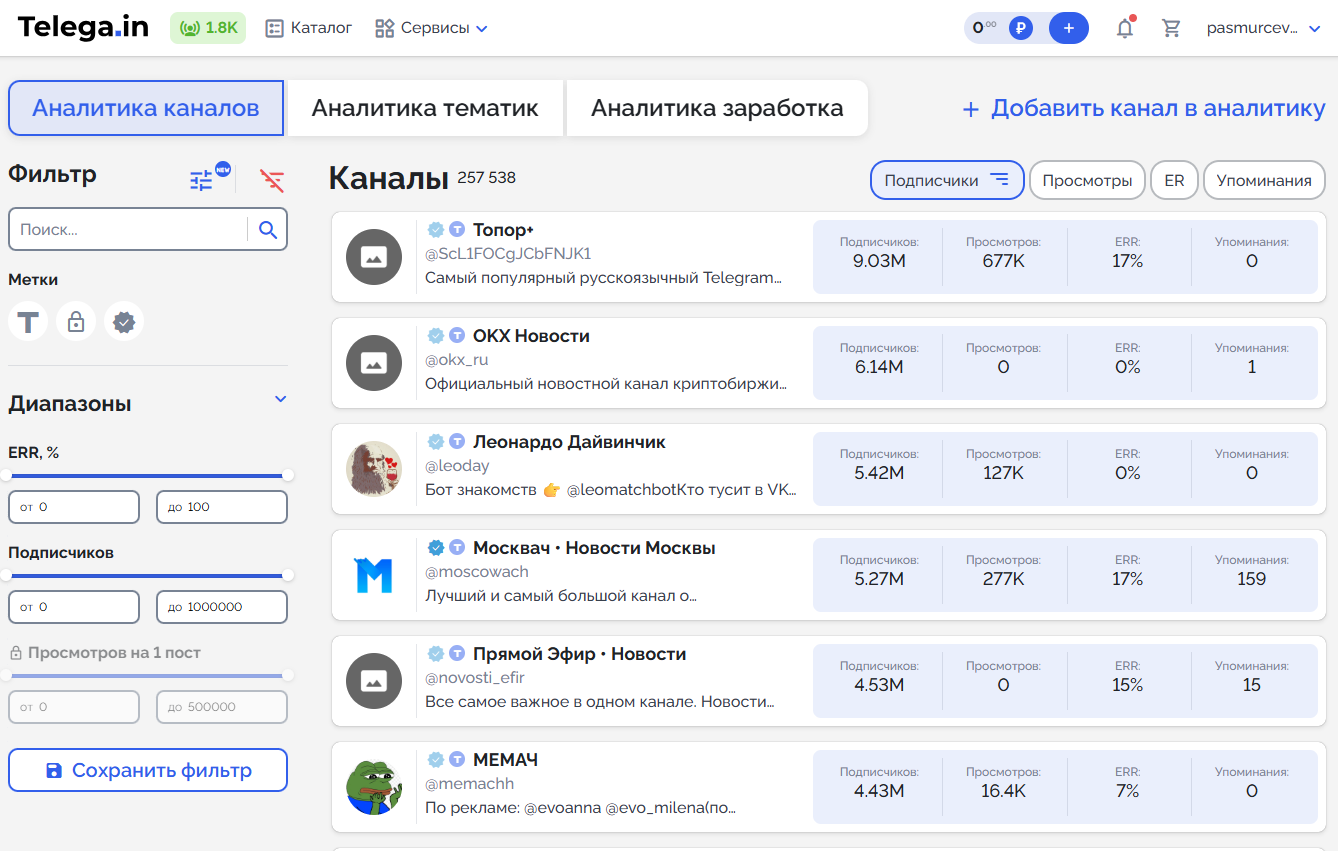Click the online 1.8K status badge
The image size is (1338, 851).
[x=208, y=28]
